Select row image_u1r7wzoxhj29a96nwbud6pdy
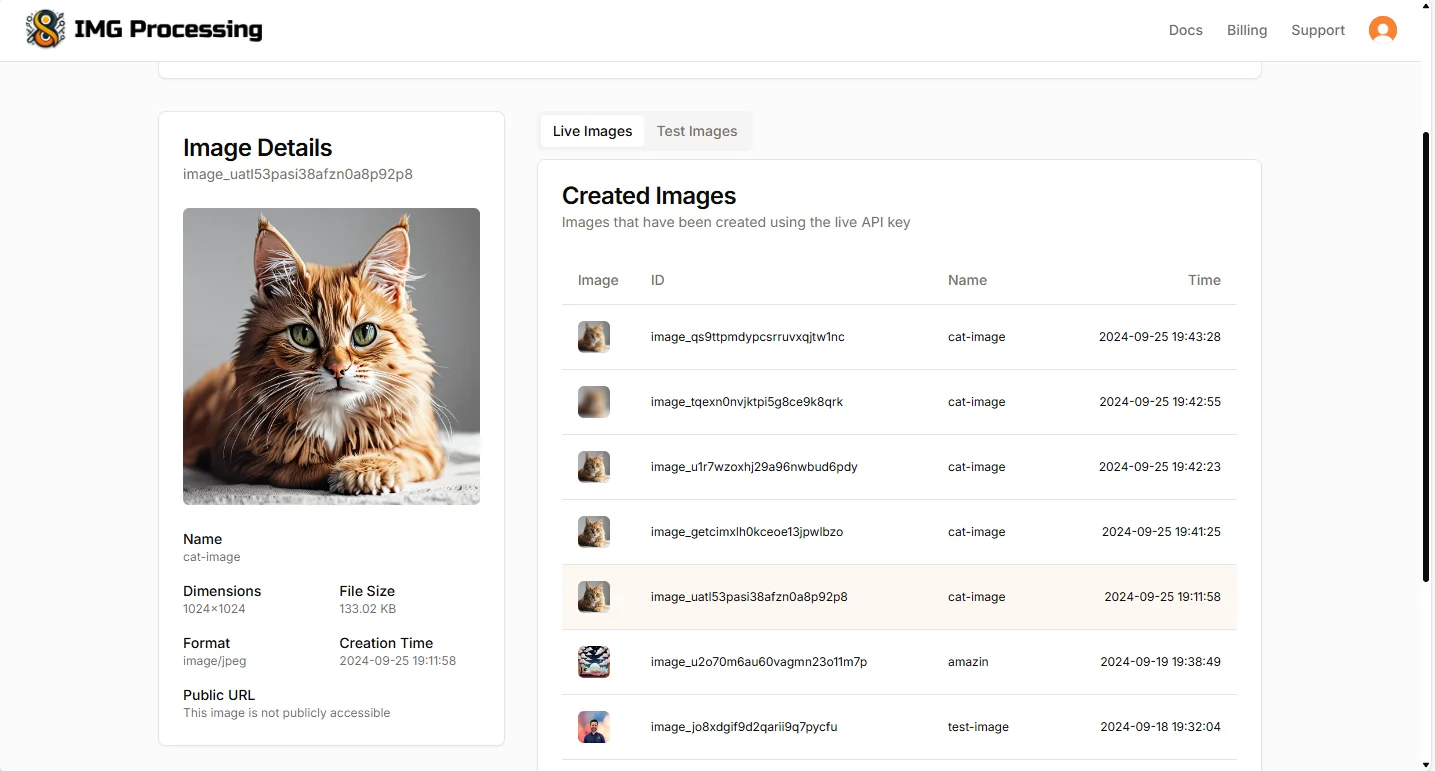 tap(754, 467)
